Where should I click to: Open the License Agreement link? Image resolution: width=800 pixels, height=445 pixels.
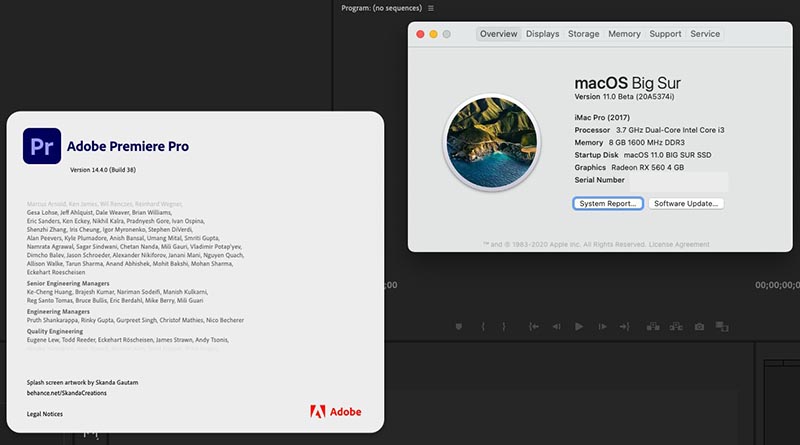(x=679, y=244)
